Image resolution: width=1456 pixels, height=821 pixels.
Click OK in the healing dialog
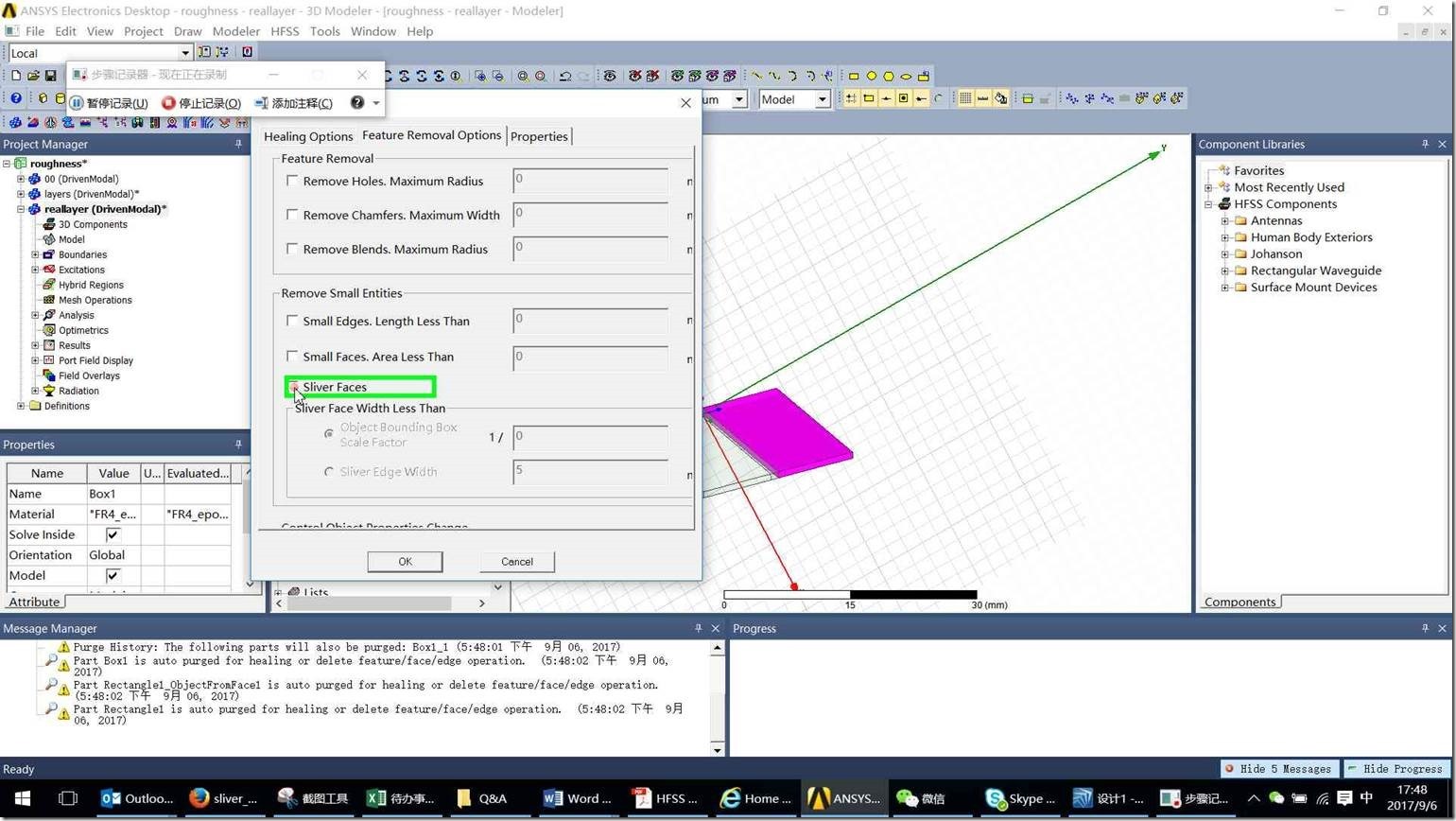[405, 561]
